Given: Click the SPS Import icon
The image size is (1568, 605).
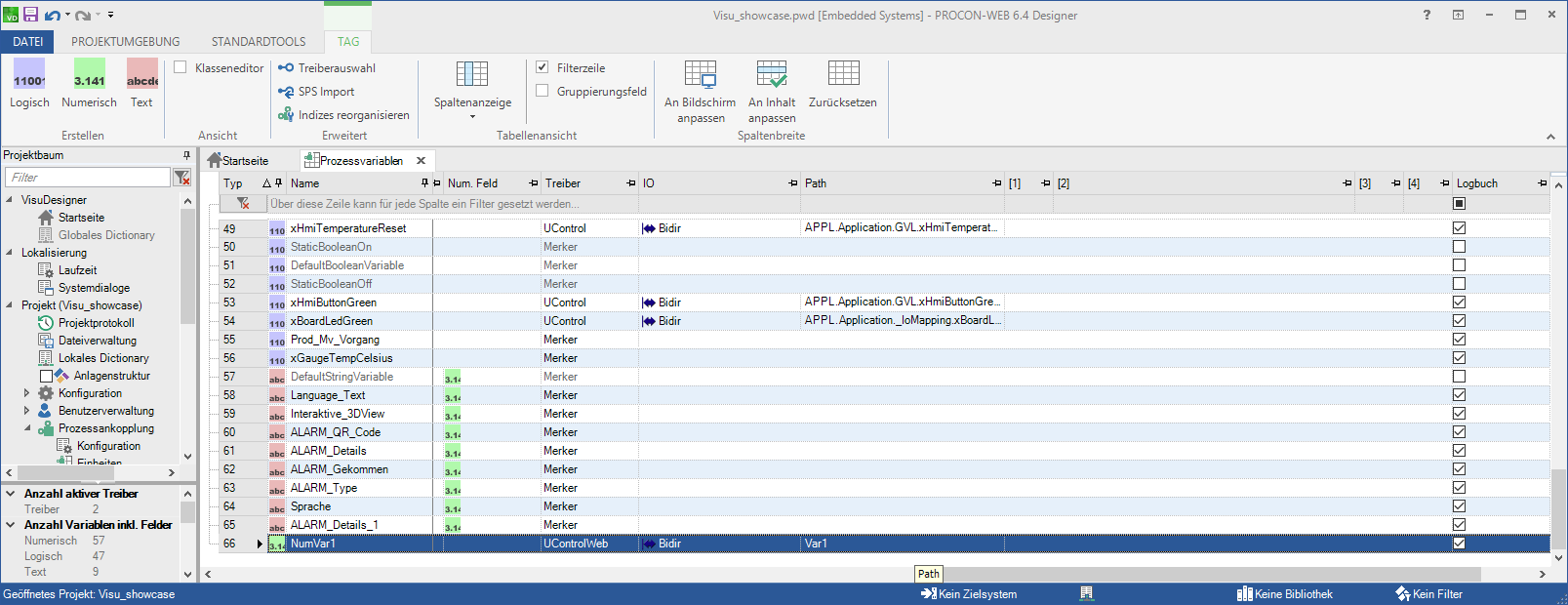Looking at the screenshot, I should coord(286,92).
